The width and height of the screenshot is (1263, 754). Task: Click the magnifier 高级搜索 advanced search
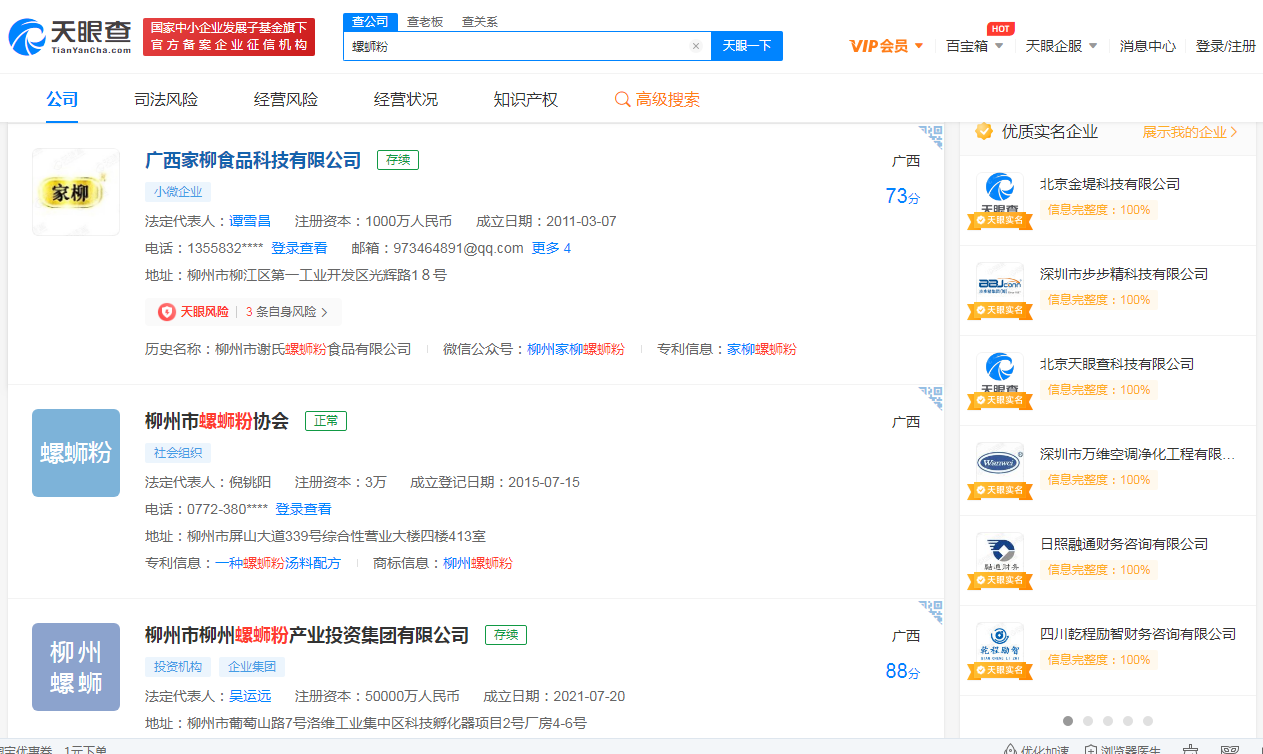point(657,99)
